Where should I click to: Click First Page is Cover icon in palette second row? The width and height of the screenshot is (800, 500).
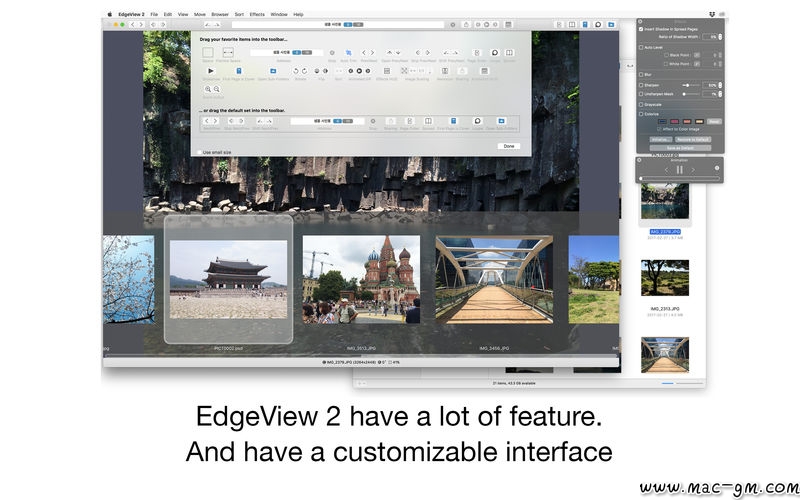pos(239,71)
